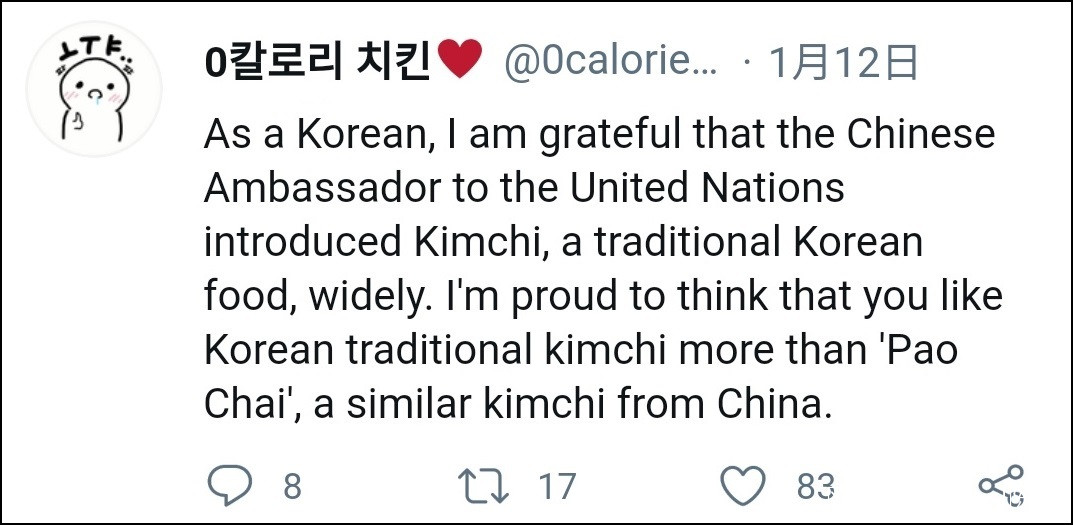Open the 0칼로리 치킨 display name profile
The image size is (1073, 525).
point(317,63)
